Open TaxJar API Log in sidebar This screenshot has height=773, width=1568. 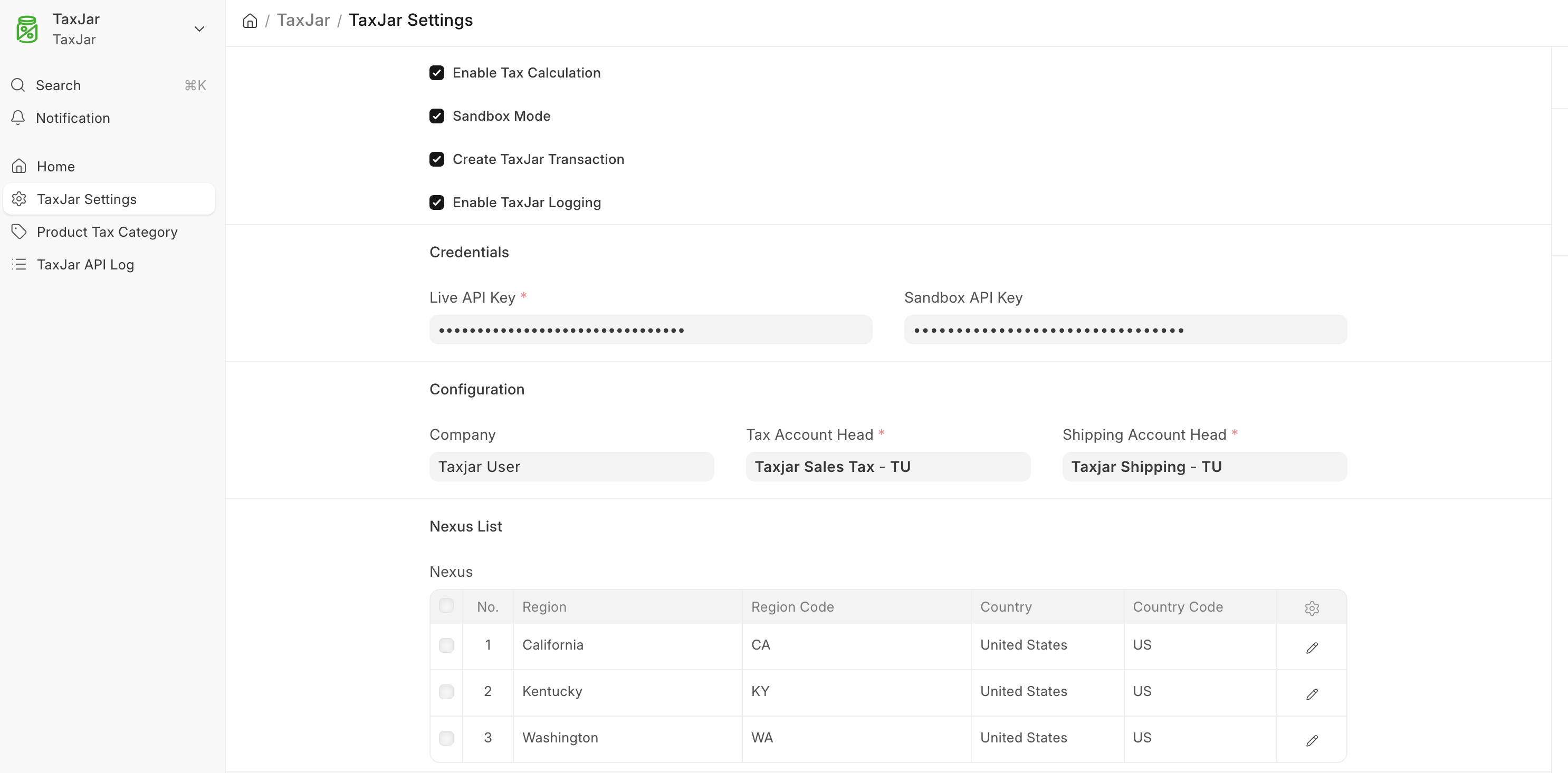109,265
